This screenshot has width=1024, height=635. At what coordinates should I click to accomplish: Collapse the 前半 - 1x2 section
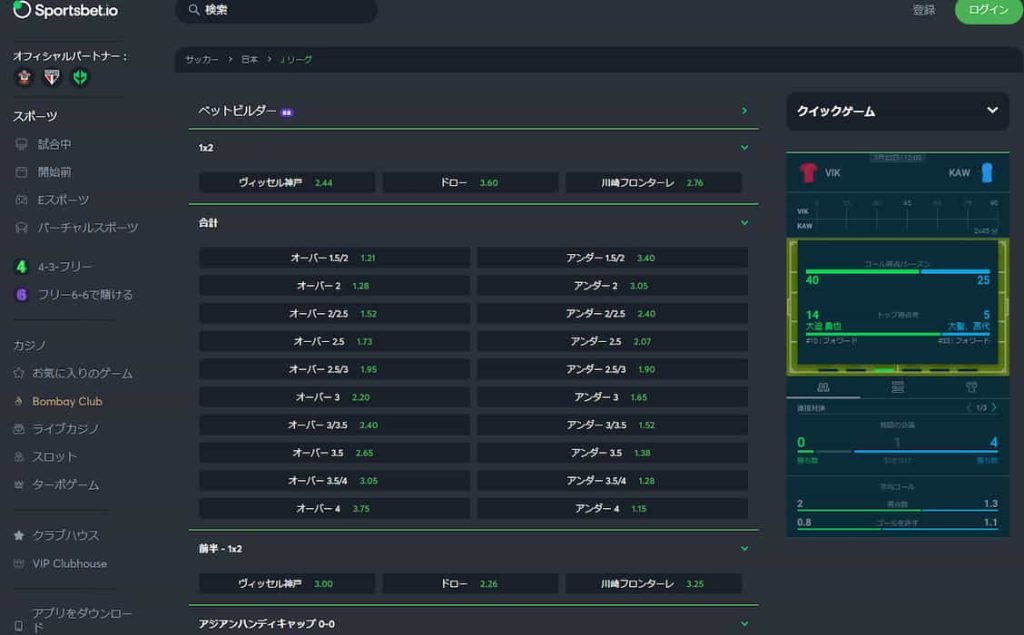pyautogui.click(x=744, y=549)
